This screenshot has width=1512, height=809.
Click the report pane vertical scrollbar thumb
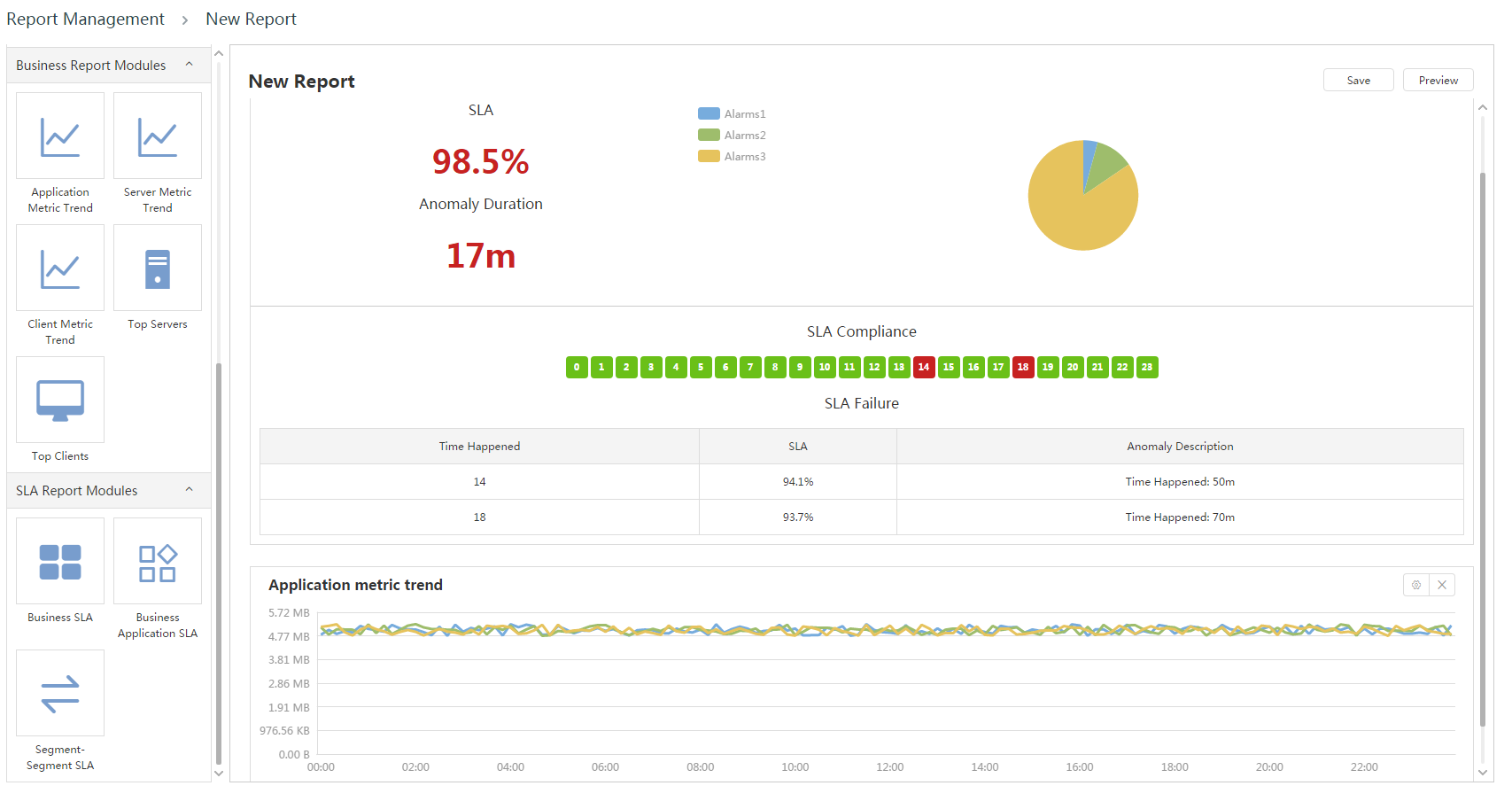[1483, 448]
